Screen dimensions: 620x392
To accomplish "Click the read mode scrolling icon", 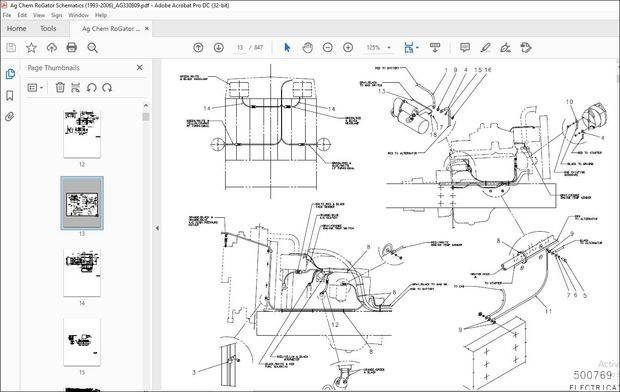I will click(x=435, y=48).
